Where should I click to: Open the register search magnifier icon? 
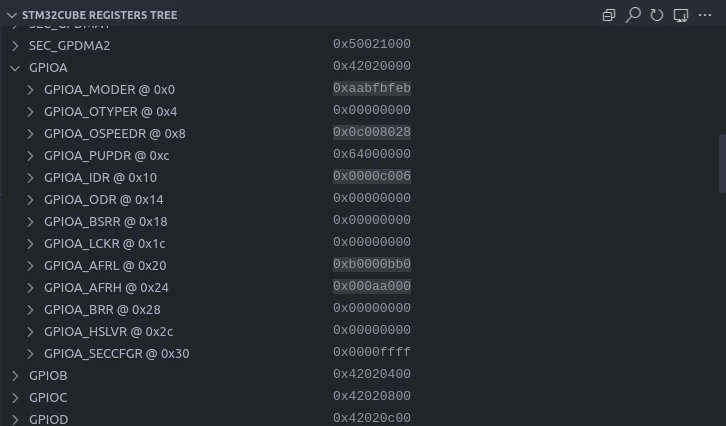[x=632, y=15]
